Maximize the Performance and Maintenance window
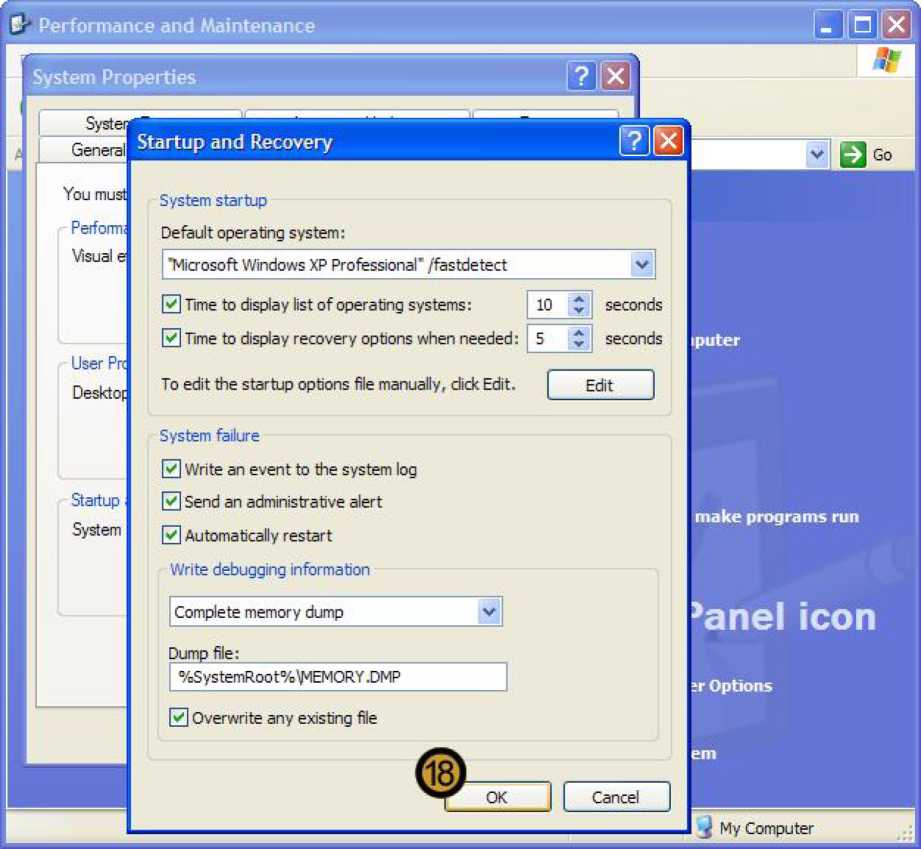This screenshot has width=921, height=849. point(862,25)
